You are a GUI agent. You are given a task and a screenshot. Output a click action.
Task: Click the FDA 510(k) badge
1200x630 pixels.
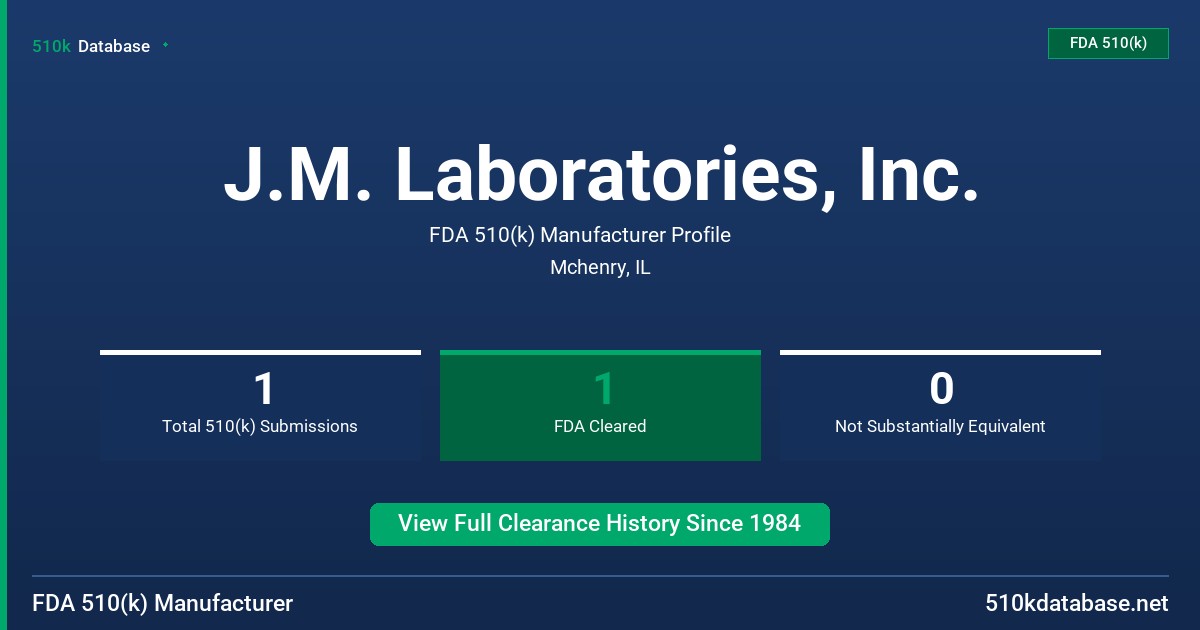point(1108,43)
